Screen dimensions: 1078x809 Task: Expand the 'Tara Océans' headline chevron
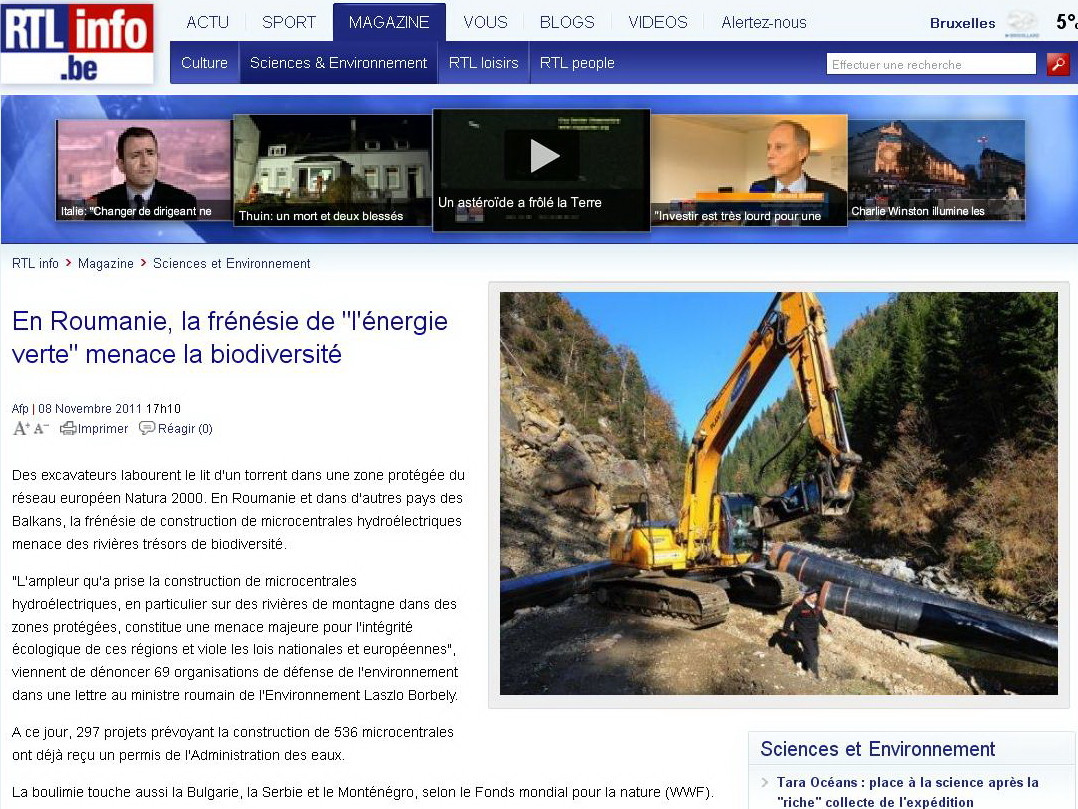765,784
